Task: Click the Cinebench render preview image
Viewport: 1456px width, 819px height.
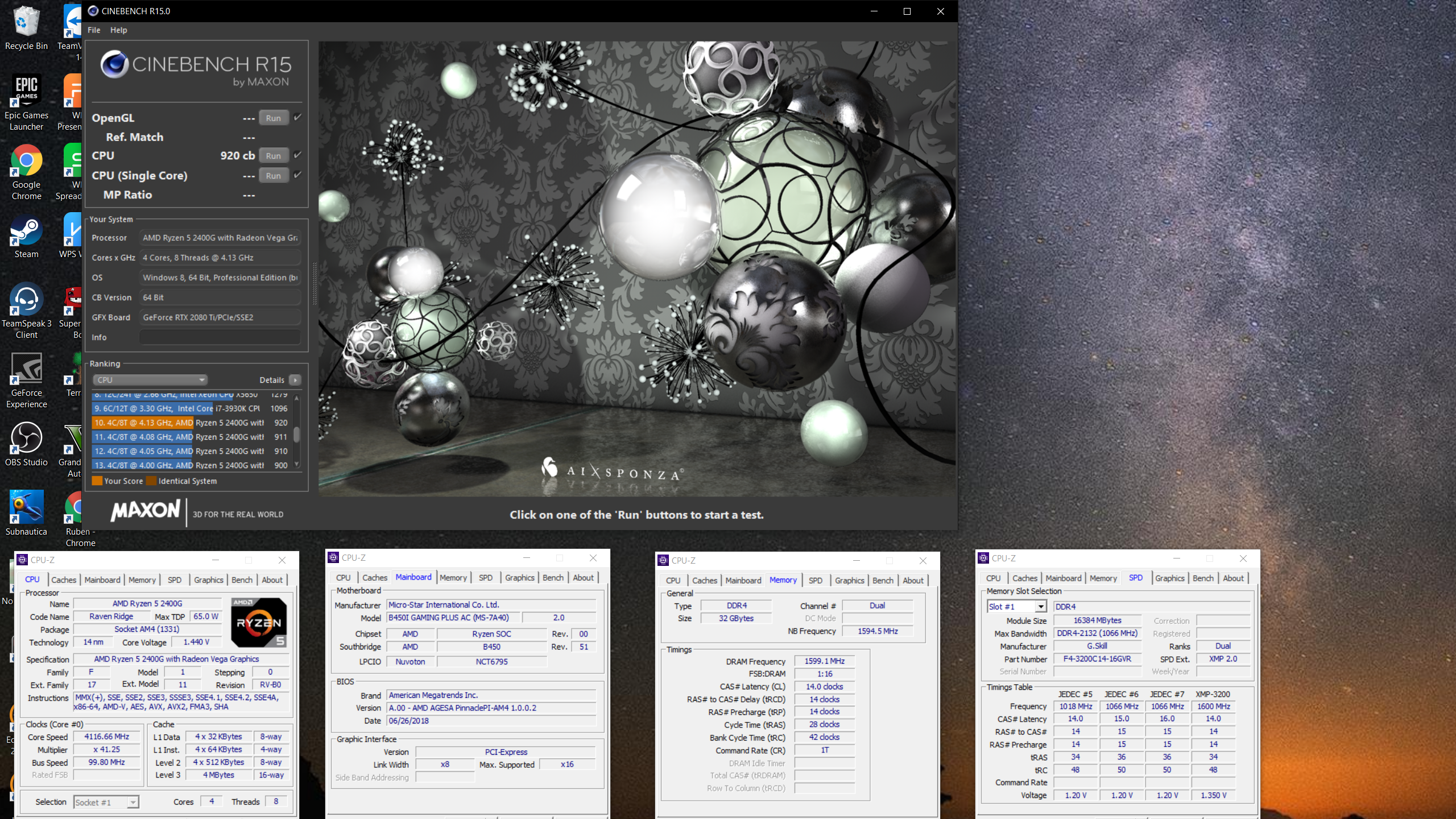Action: click(x=637, y=268)
